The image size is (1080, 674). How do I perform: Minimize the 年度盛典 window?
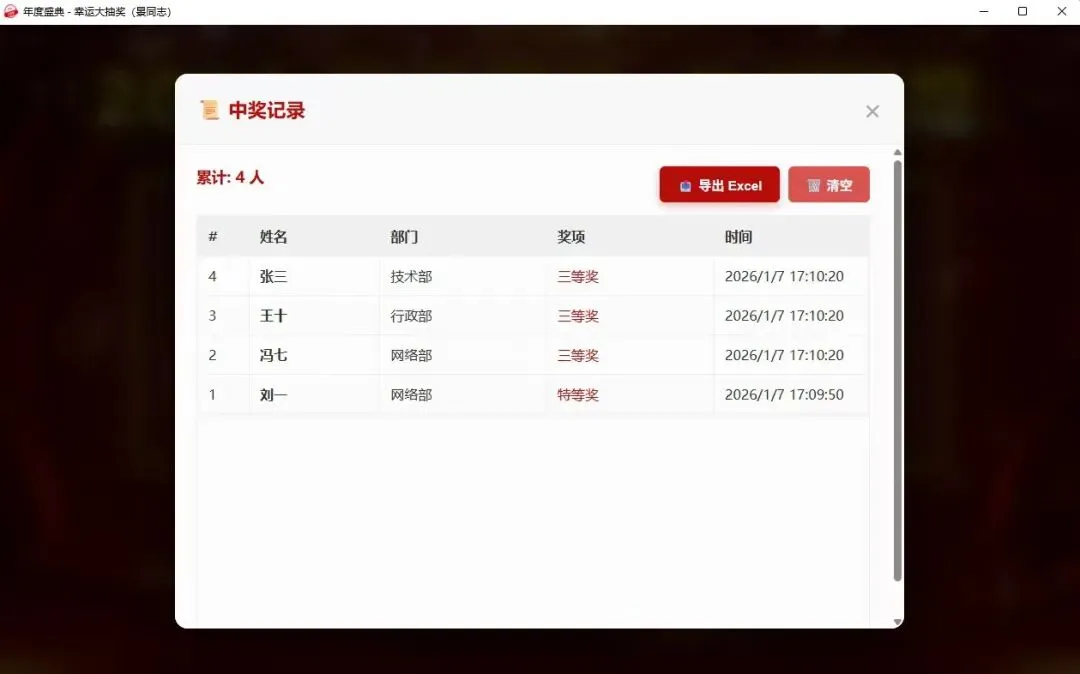pos(984,12)
